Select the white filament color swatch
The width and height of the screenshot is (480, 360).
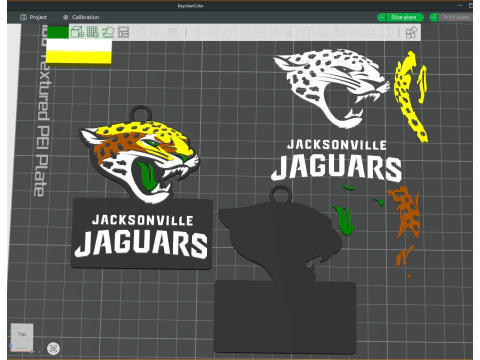[x=79, y=46]
